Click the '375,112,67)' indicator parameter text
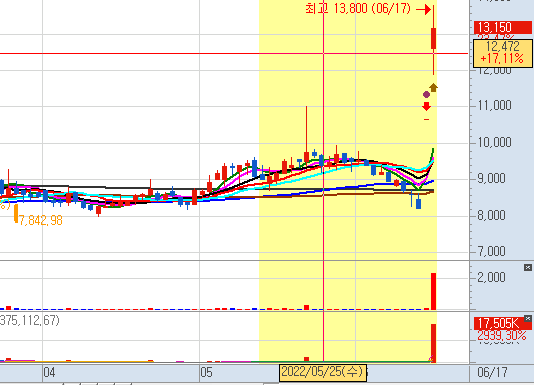The height and width of the screenshot is (385, 534). point(30,320)
